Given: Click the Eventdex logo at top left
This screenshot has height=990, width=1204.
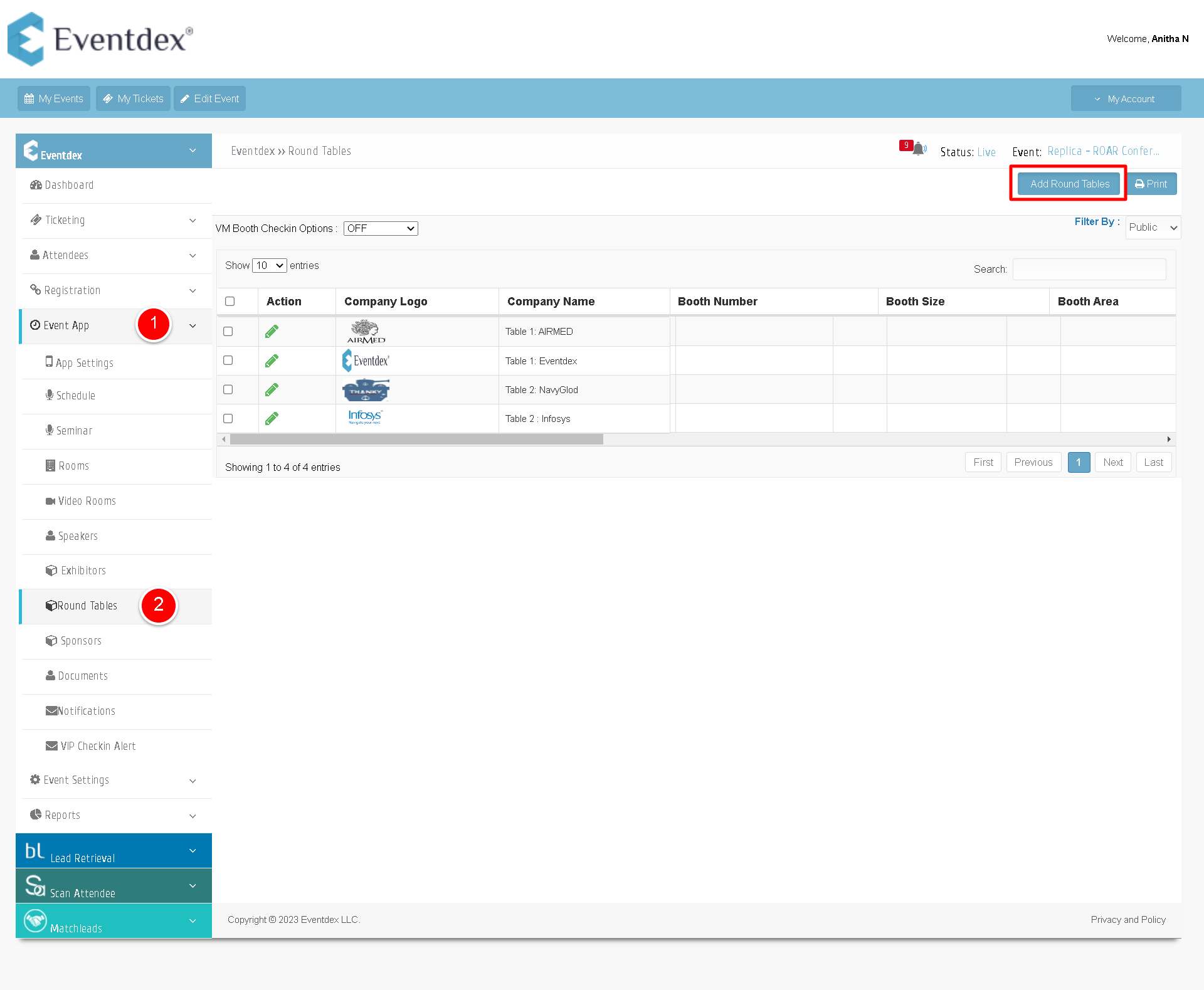Looking at the screenshot, I should click(x=100, y=39).
